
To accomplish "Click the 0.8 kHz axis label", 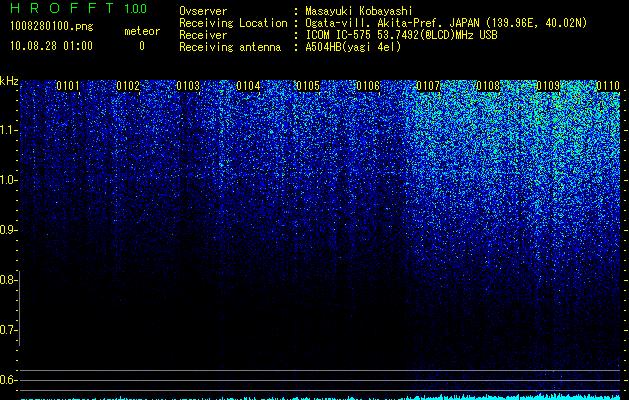I will [8, 280].
